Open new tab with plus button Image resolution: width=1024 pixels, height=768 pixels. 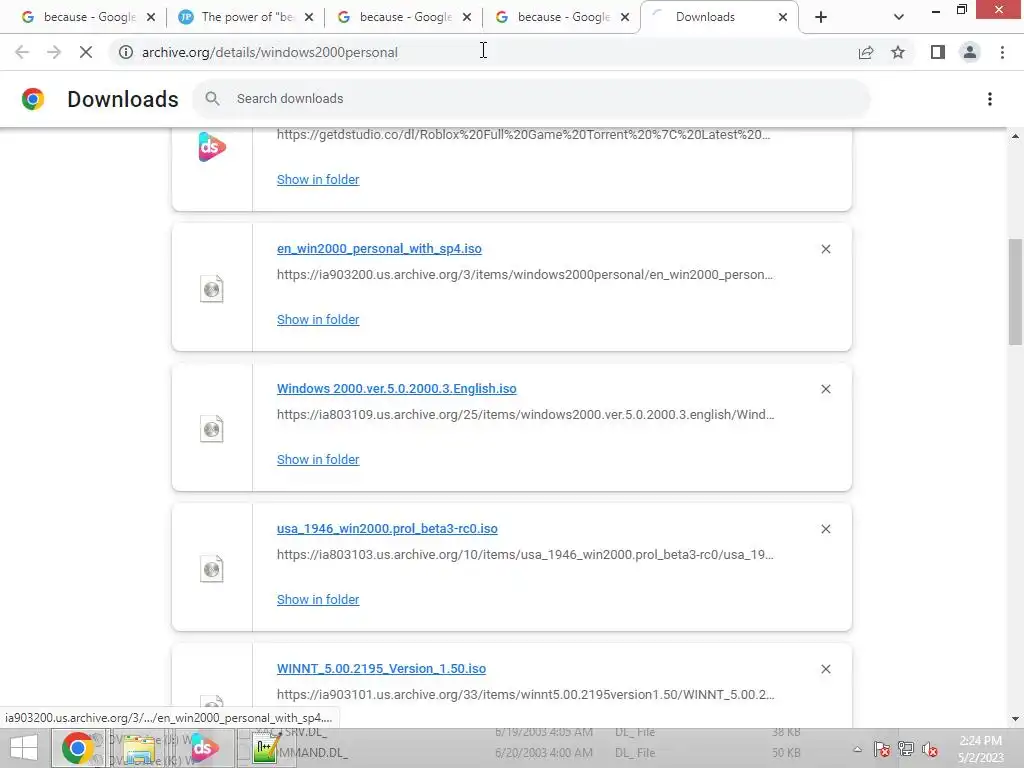[821, 17]
